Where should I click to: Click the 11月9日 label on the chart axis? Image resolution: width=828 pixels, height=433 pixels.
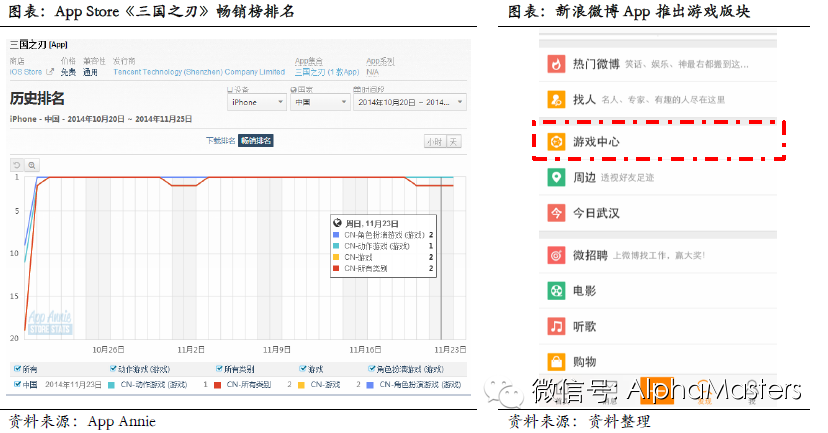coord(277,350)
